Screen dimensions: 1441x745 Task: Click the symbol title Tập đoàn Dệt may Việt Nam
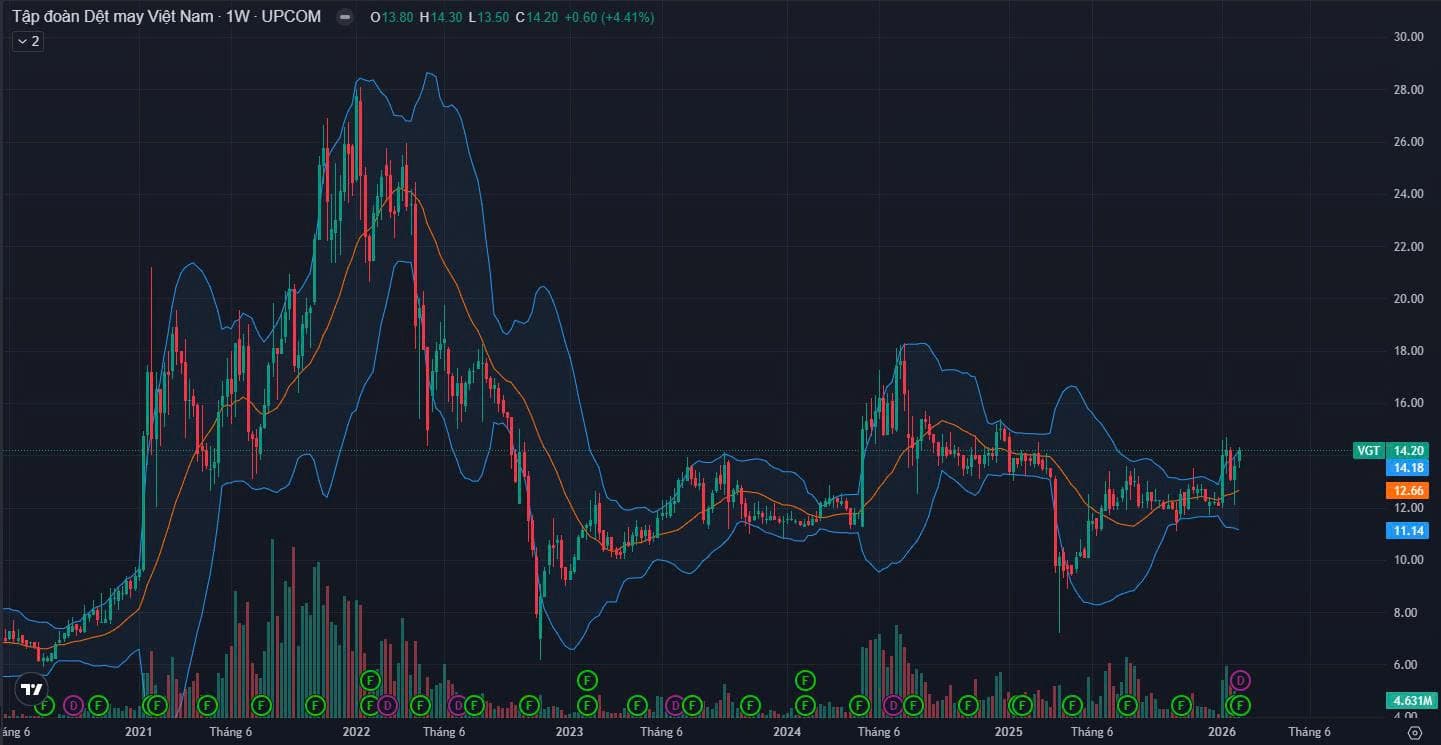pyautogui.click(x=112, y=17)
